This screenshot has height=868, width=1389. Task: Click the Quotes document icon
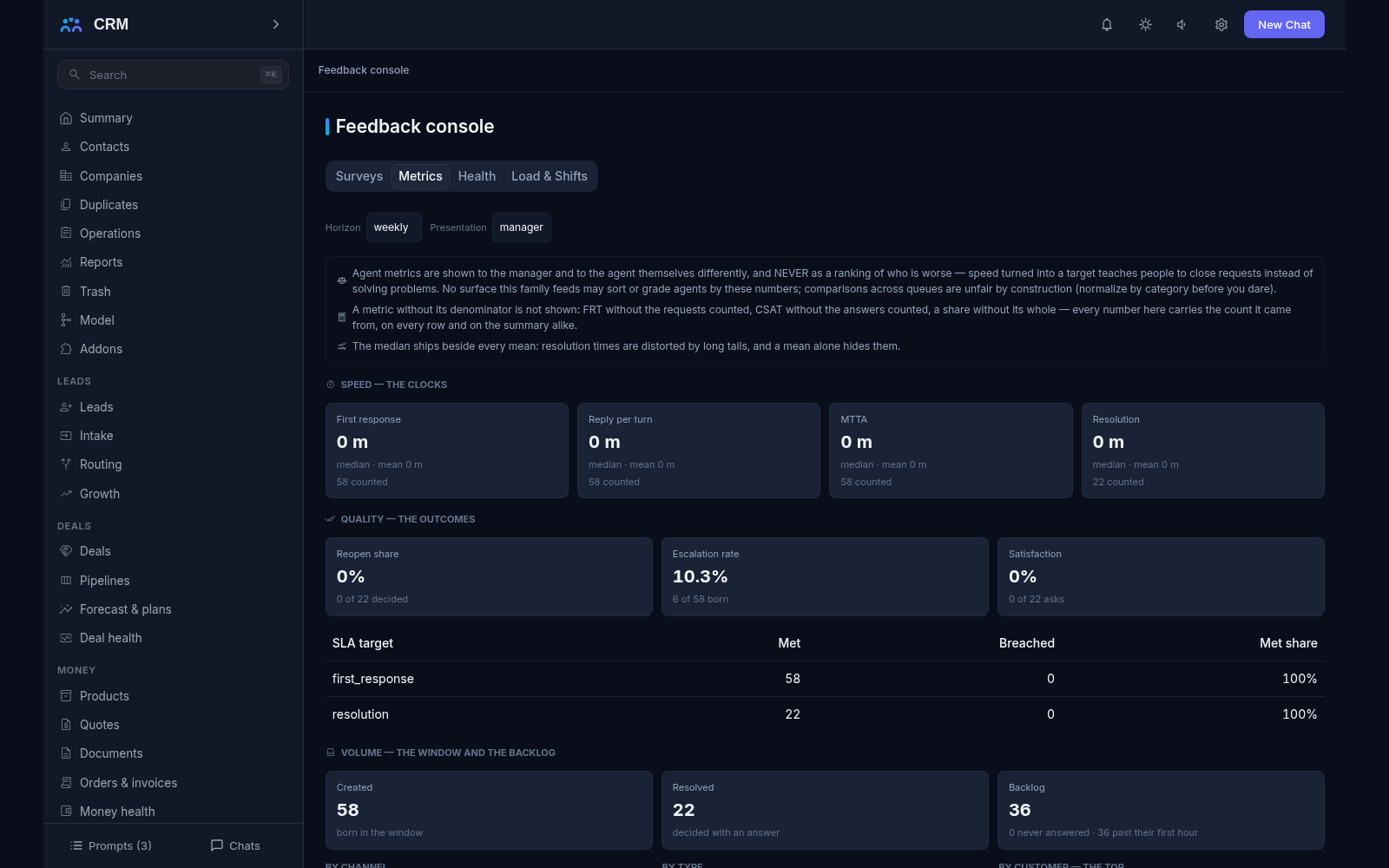click(x=66, y=725)
